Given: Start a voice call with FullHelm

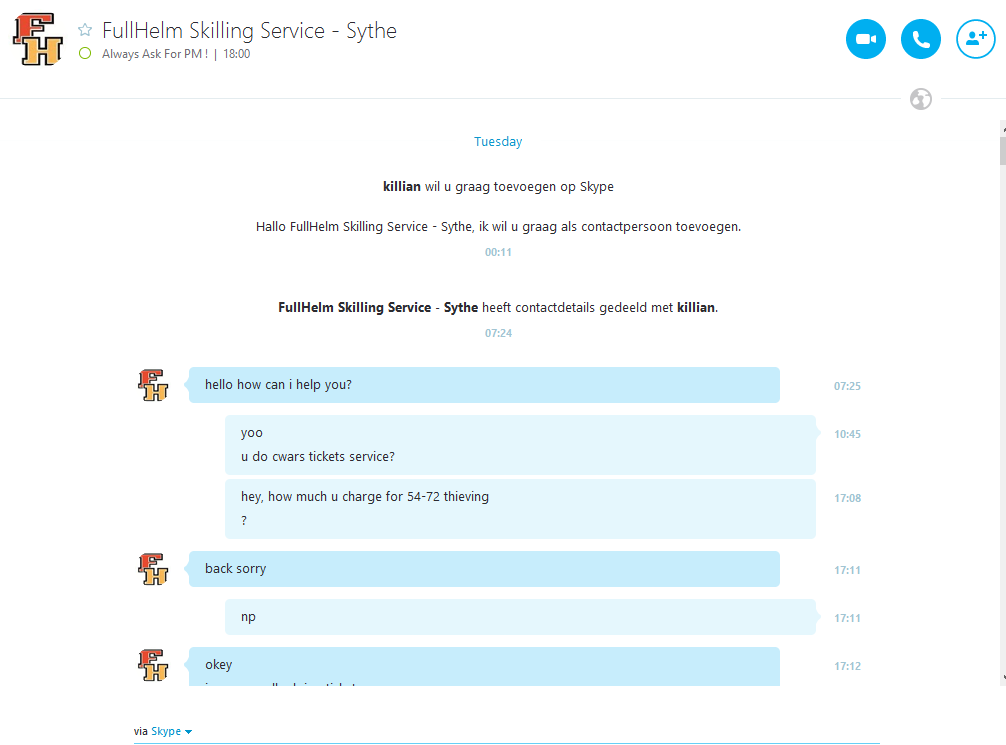Looking at the screenshot, I should pos(921,39).
